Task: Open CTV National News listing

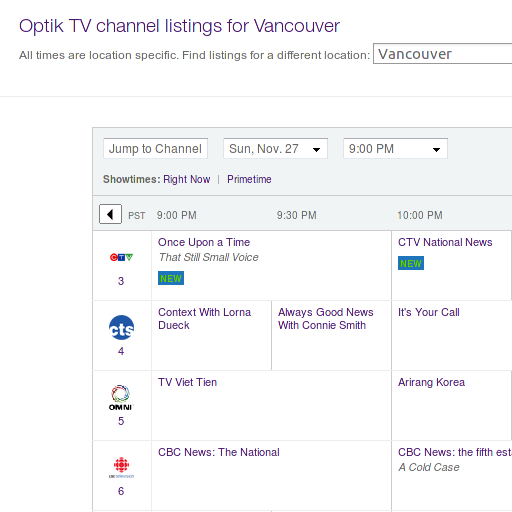Action: pyautogui.click(x=445, y=242)
